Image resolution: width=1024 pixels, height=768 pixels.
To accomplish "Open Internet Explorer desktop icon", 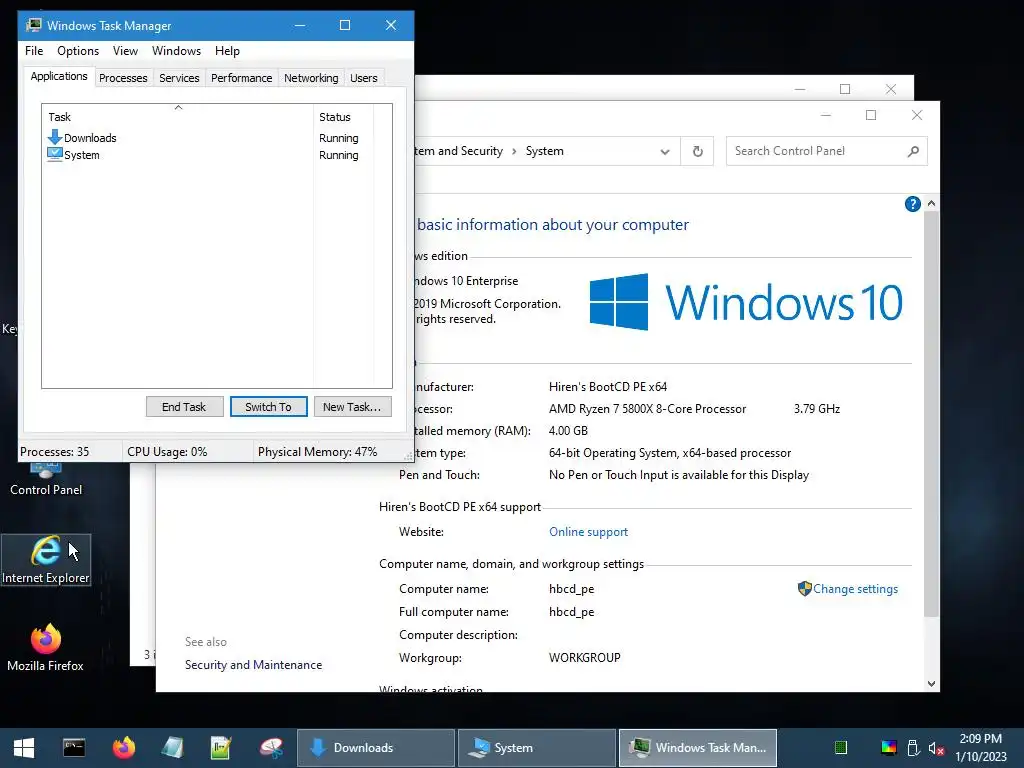I will point(46,560).
